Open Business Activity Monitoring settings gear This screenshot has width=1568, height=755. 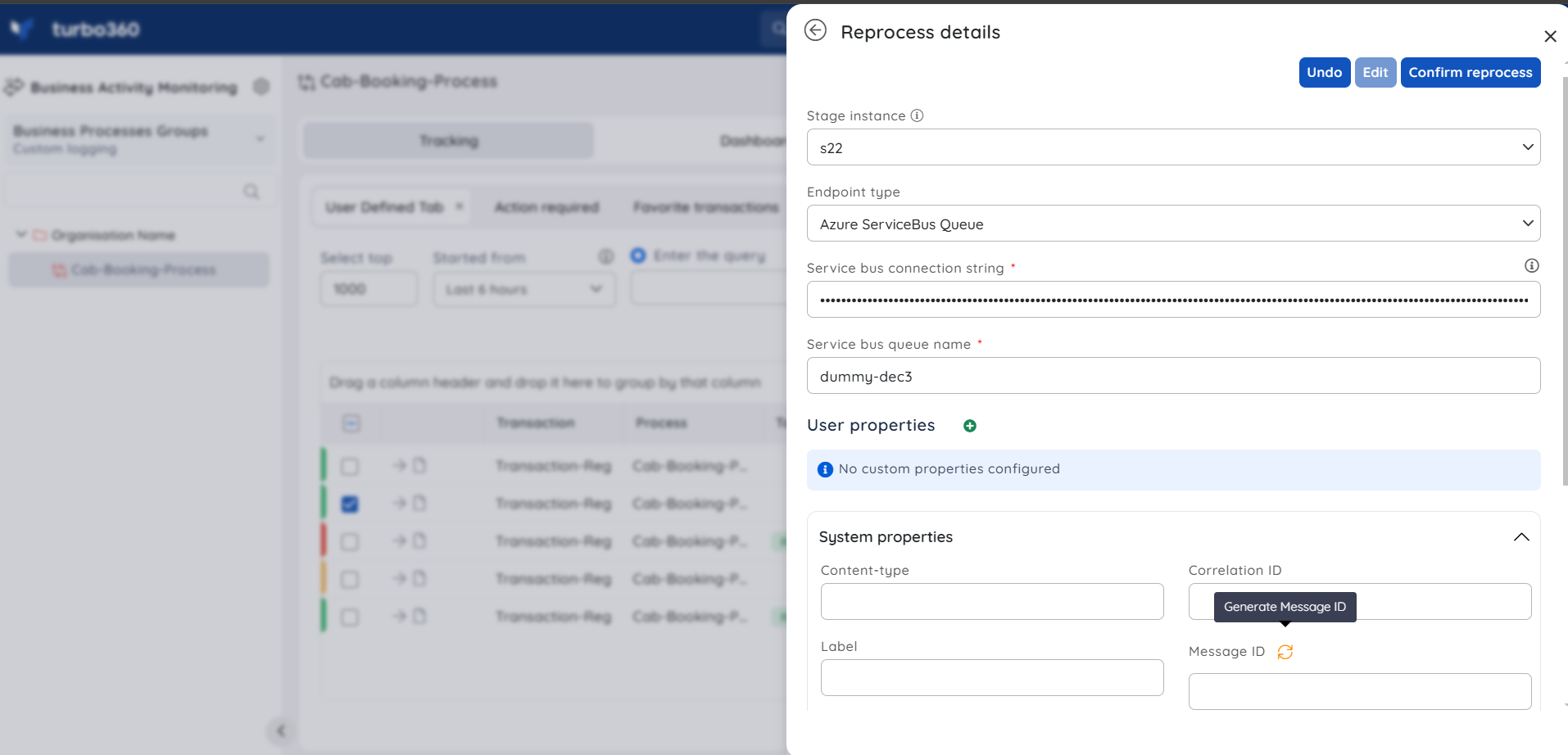pos(261,87)
